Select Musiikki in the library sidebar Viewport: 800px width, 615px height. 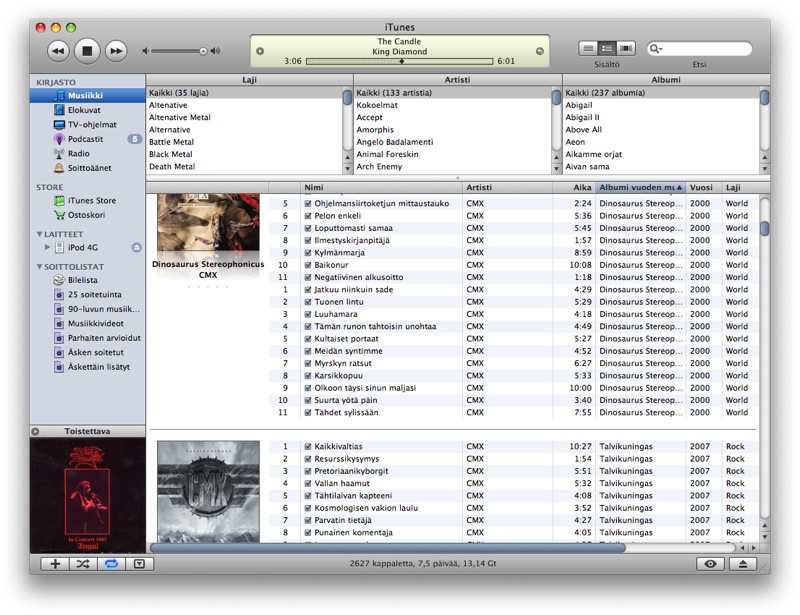coord(87,95)
